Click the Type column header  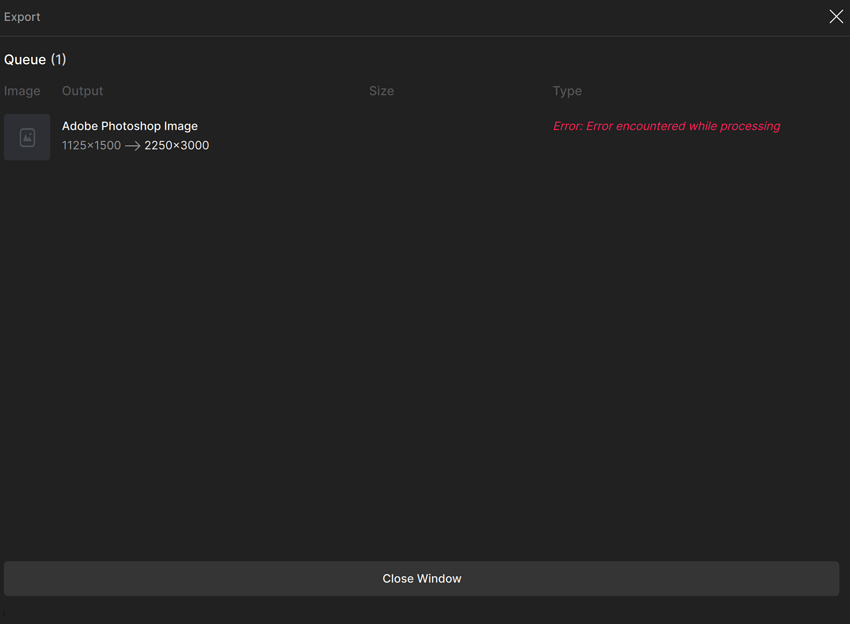(567, 90)
